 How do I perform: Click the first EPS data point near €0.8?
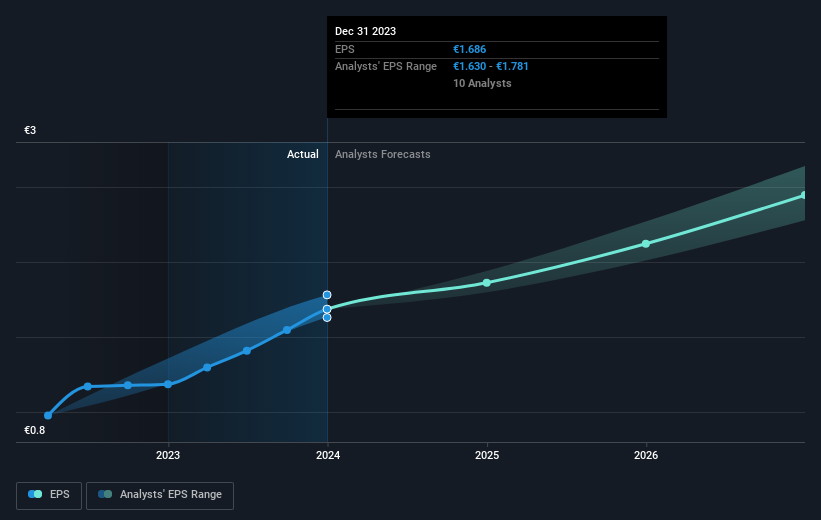click(x=48, y=415)
